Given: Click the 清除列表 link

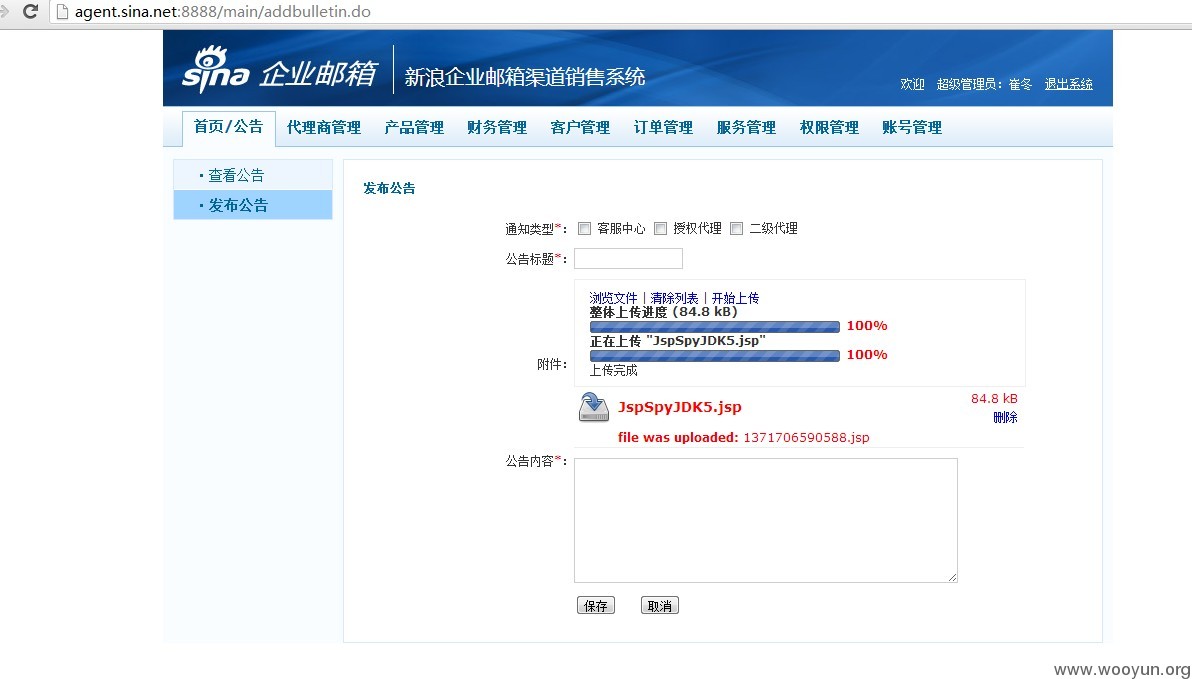Looking at the screenshot, I should [674, 298].
